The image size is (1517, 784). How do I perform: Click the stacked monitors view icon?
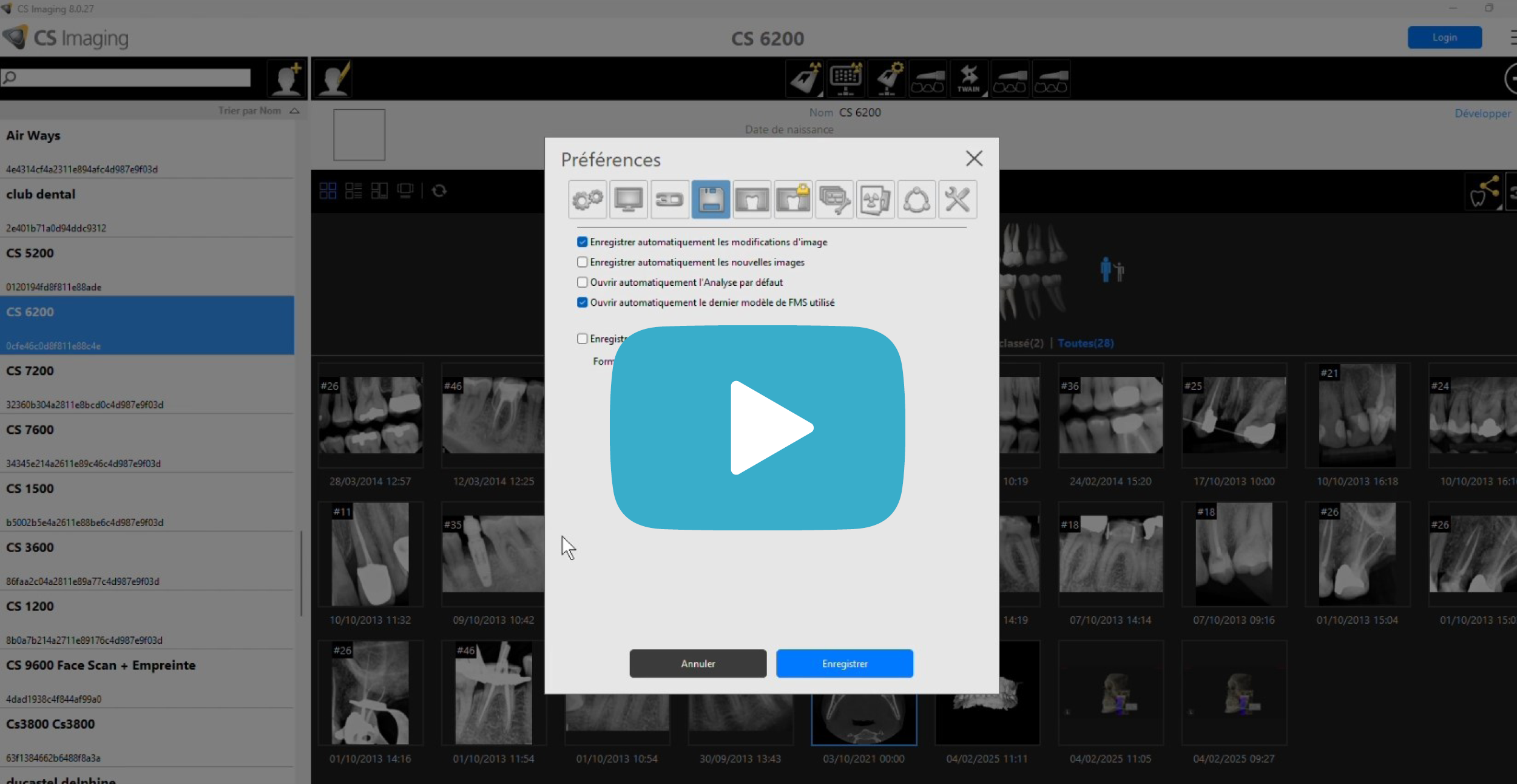click(x=405, y=191)
